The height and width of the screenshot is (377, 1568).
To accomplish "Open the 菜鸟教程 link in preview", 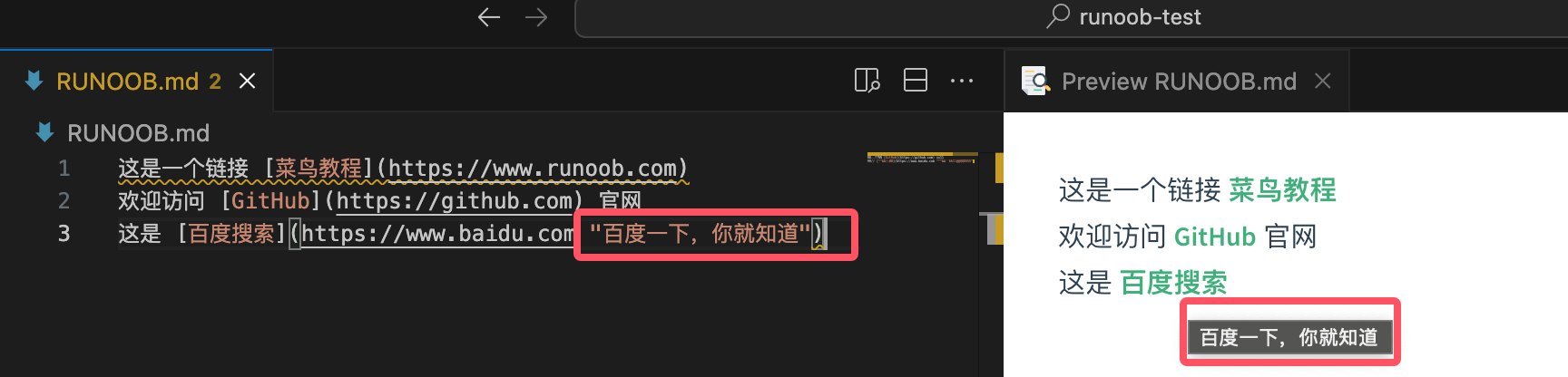I will click(1282, 190).
